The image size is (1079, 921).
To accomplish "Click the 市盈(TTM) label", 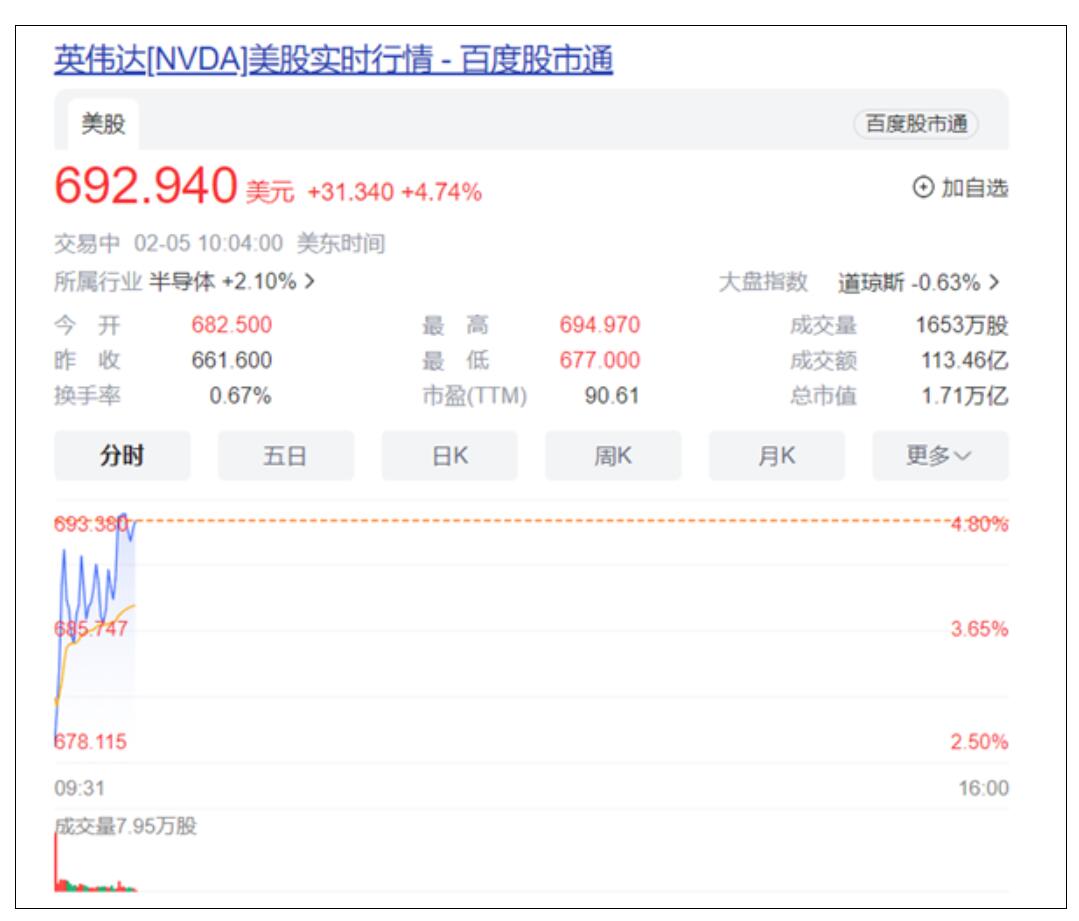I will (474, 396).
